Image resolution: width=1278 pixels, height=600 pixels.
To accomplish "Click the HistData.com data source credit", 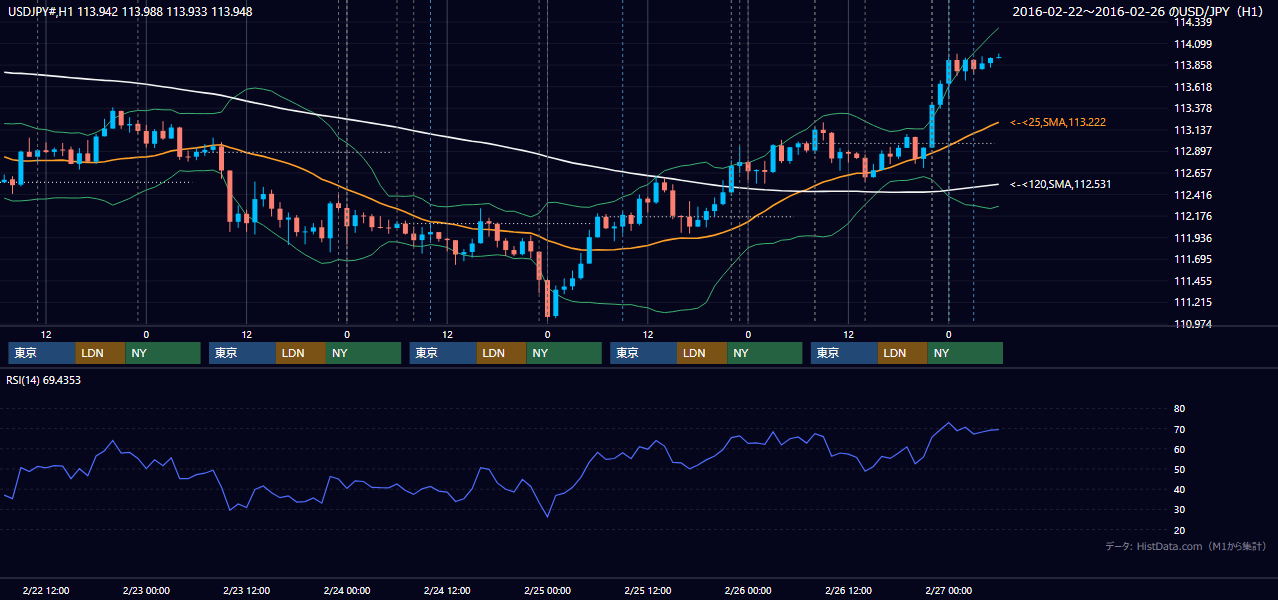I will pyautogui.click(x=1186, y=546).
